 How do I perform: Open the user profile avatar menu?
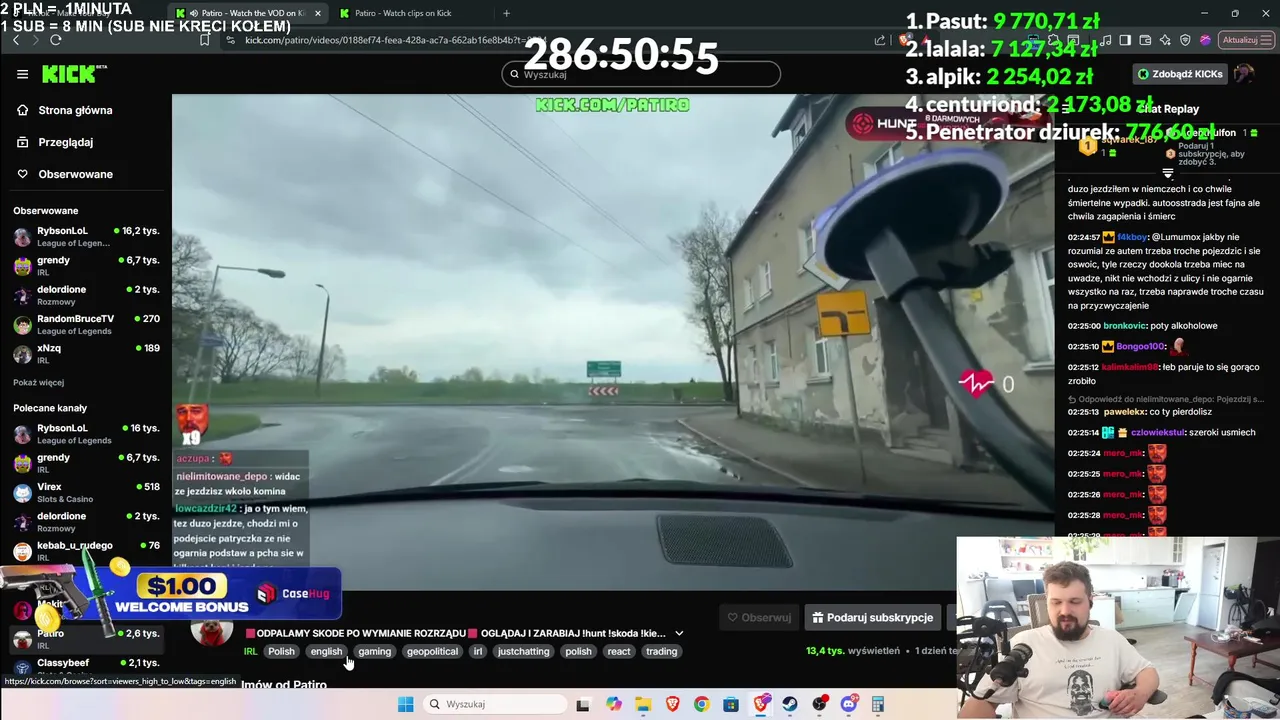[x=1244, y=74]
